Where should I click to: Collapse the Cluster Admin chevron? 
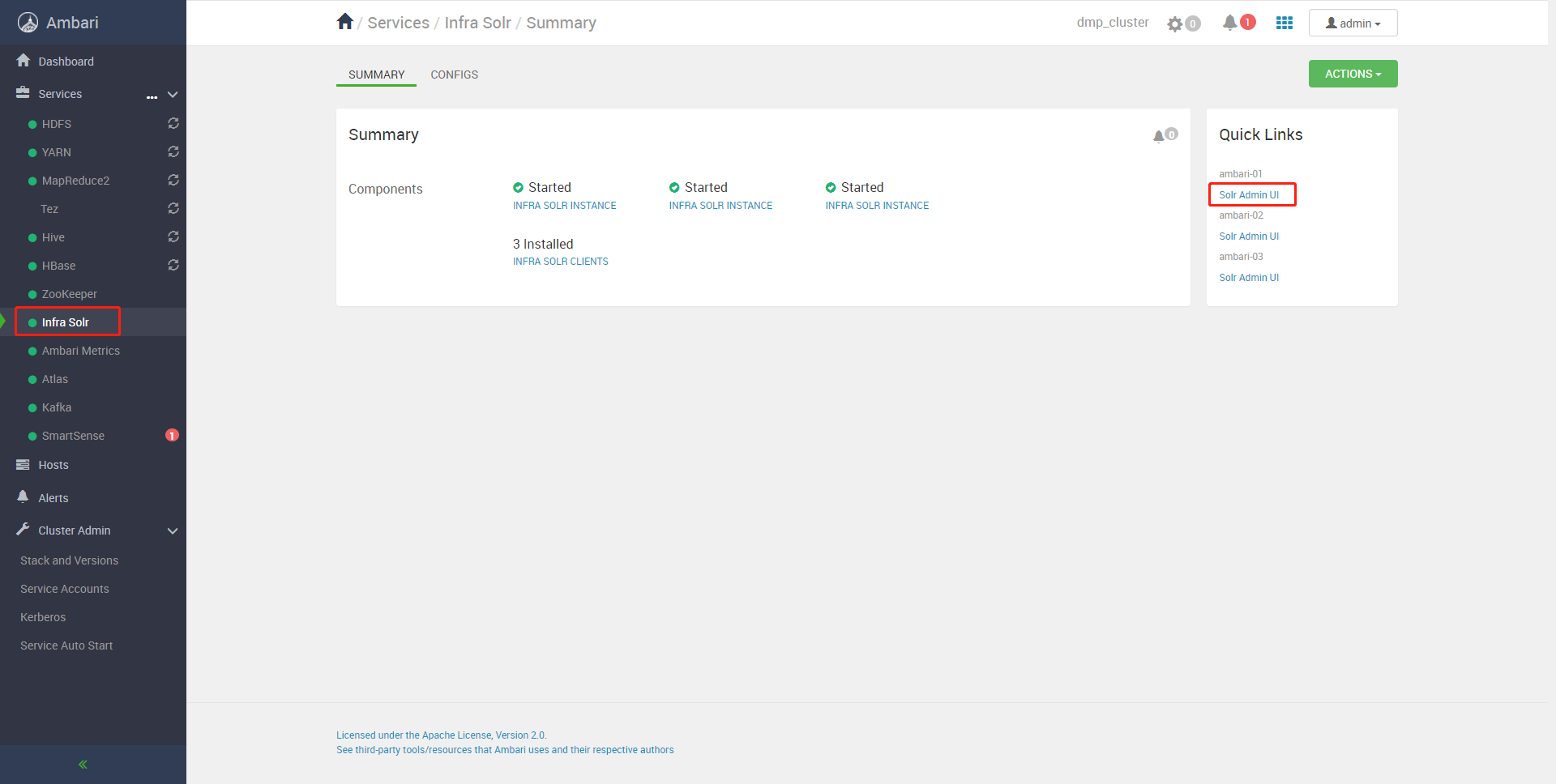point(173,531)
